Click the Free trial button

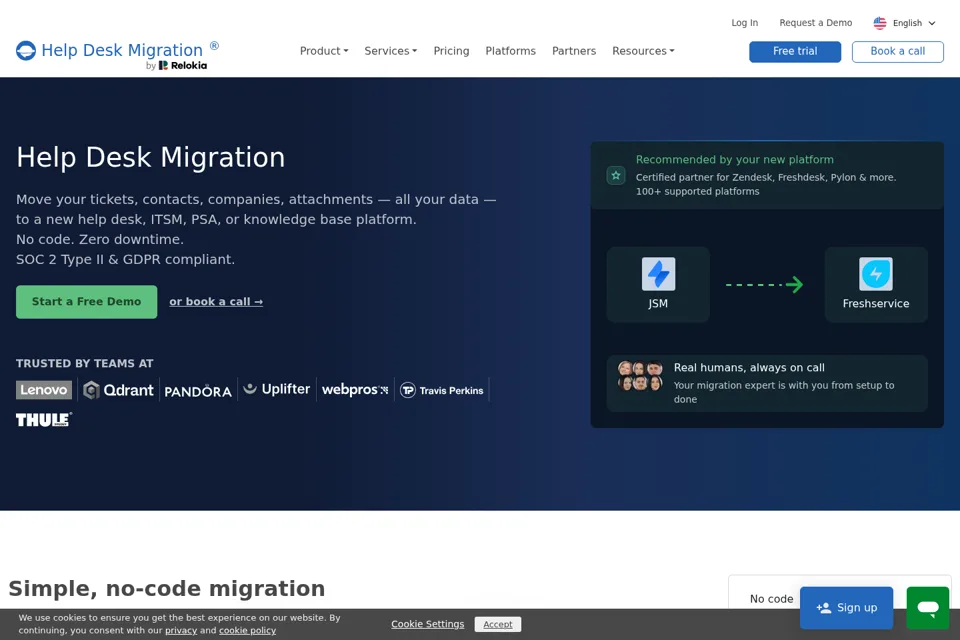tap(795, 51)
